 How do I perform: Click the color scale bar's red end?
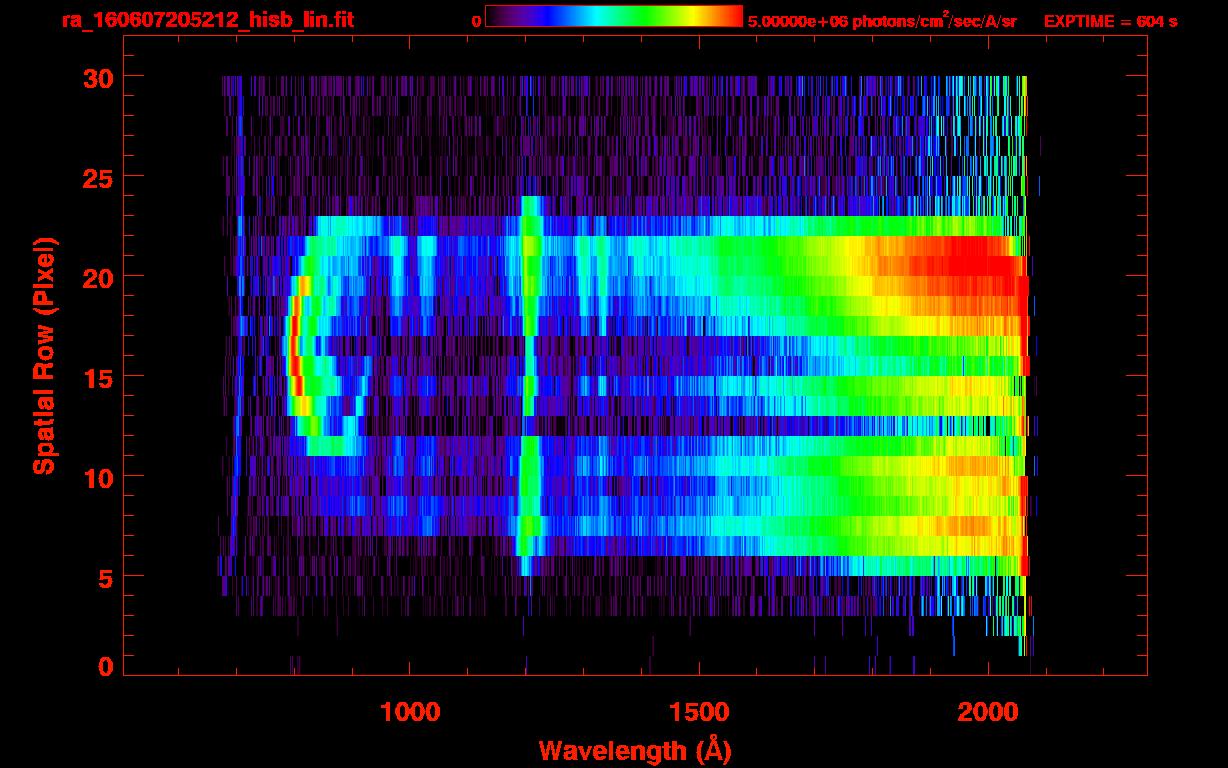click(730, 16)
